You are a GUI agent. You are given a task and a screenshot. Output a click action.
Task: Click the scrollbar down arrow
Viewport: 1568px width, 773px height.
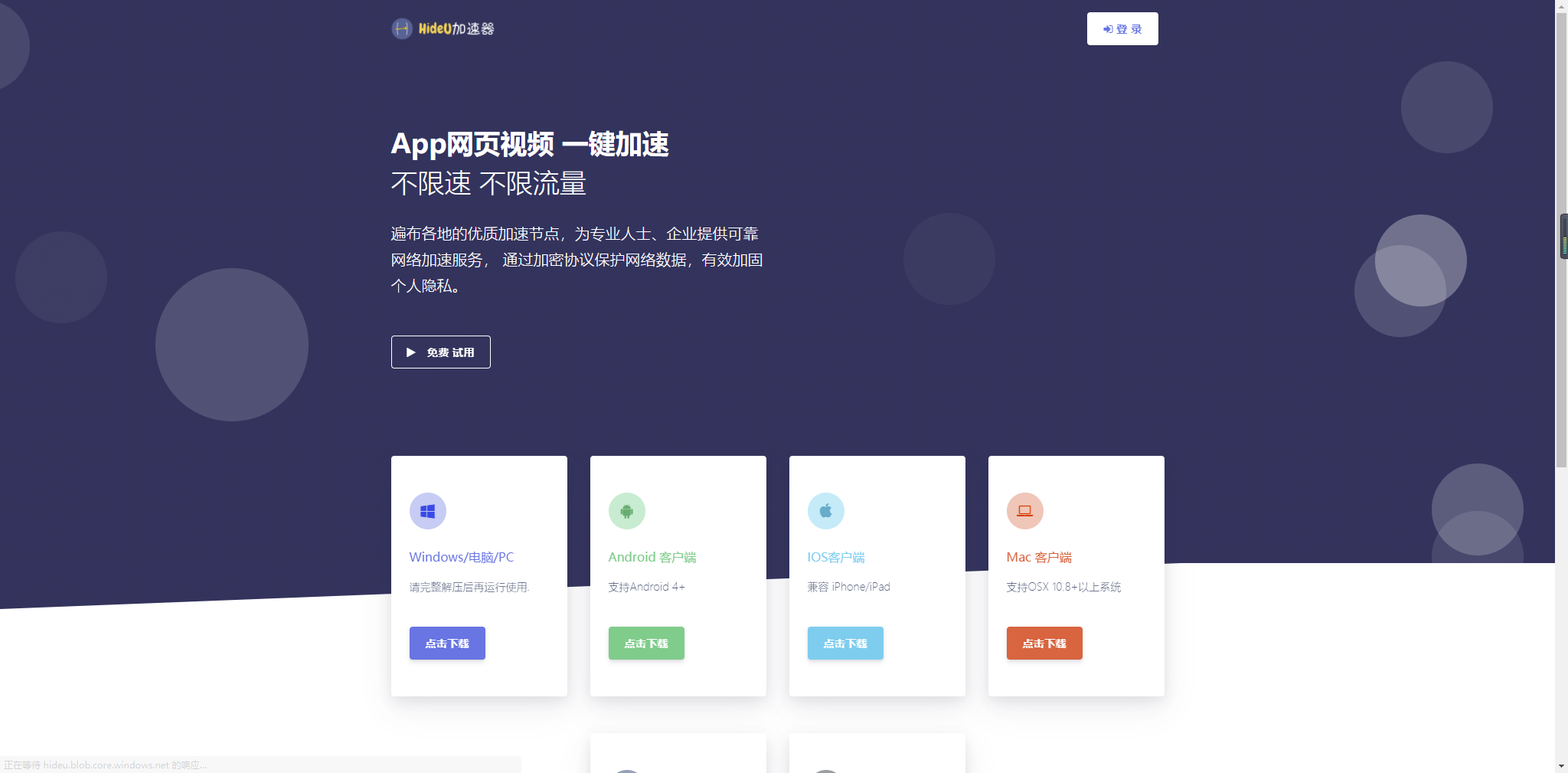coord(1561,766)
